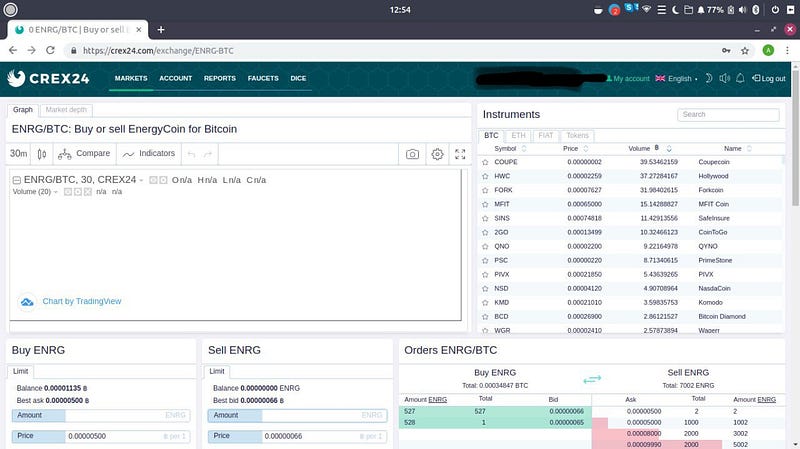Select the Limit tab under Sell ENRG
Viewport: 800px width, 449px height.
coord(217,371)
